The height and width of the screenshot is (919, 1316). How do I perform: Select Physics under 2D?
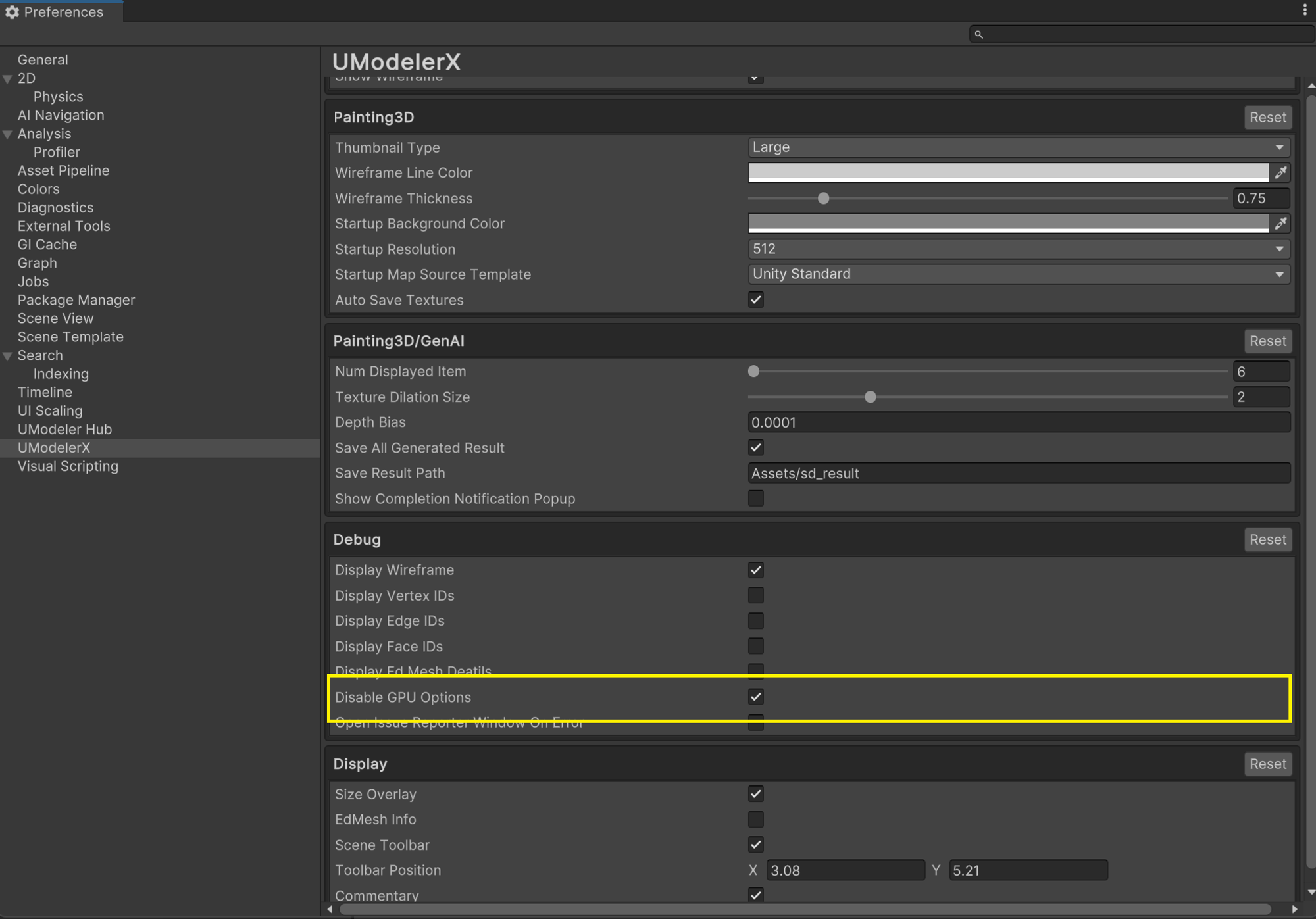click(x=58, y=97)
